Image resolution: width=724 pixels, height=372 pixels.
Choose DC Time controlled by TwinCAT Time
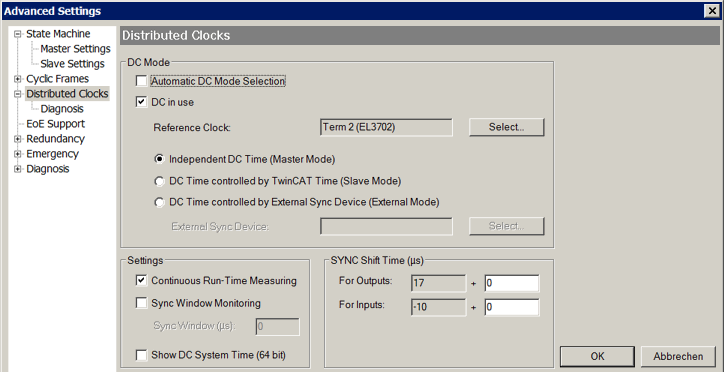pos(159,181)
